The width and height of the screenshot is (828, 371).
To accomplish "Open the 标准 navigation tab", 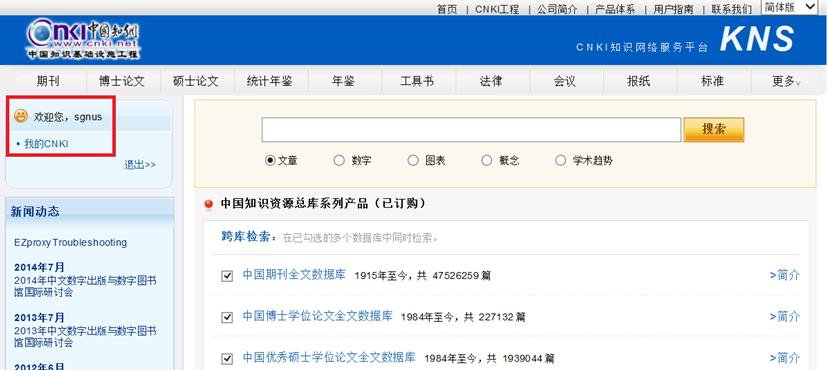I will click(712, 81).
